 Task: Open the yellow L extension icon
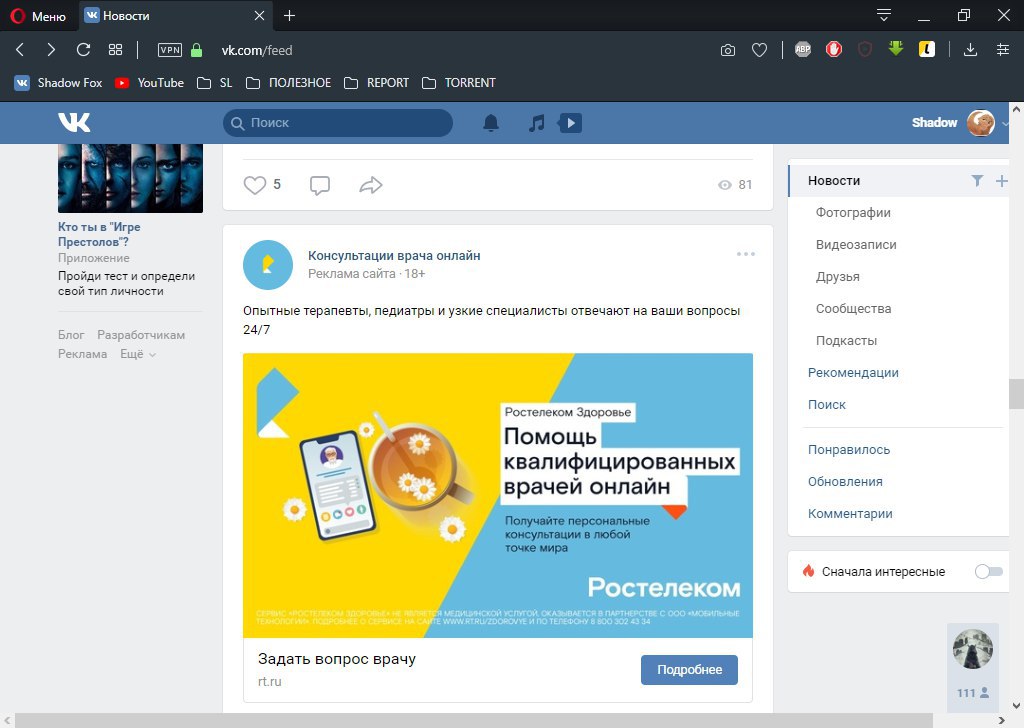[x=927, y=49]
